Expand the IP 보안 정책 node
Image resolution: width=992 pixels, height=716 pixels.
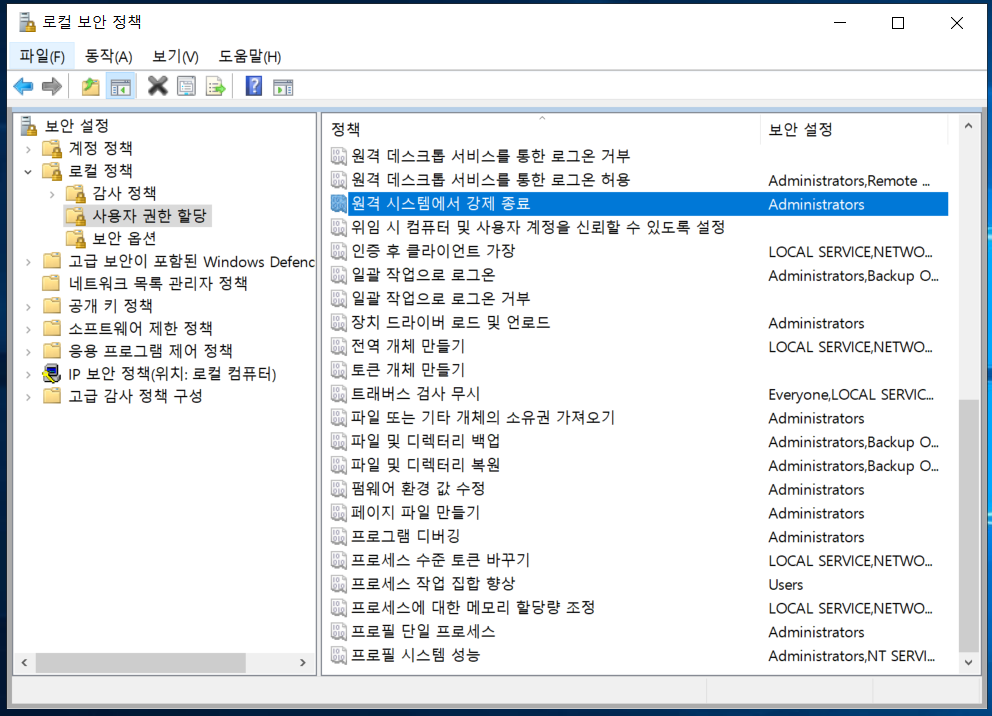pos(28,374)
